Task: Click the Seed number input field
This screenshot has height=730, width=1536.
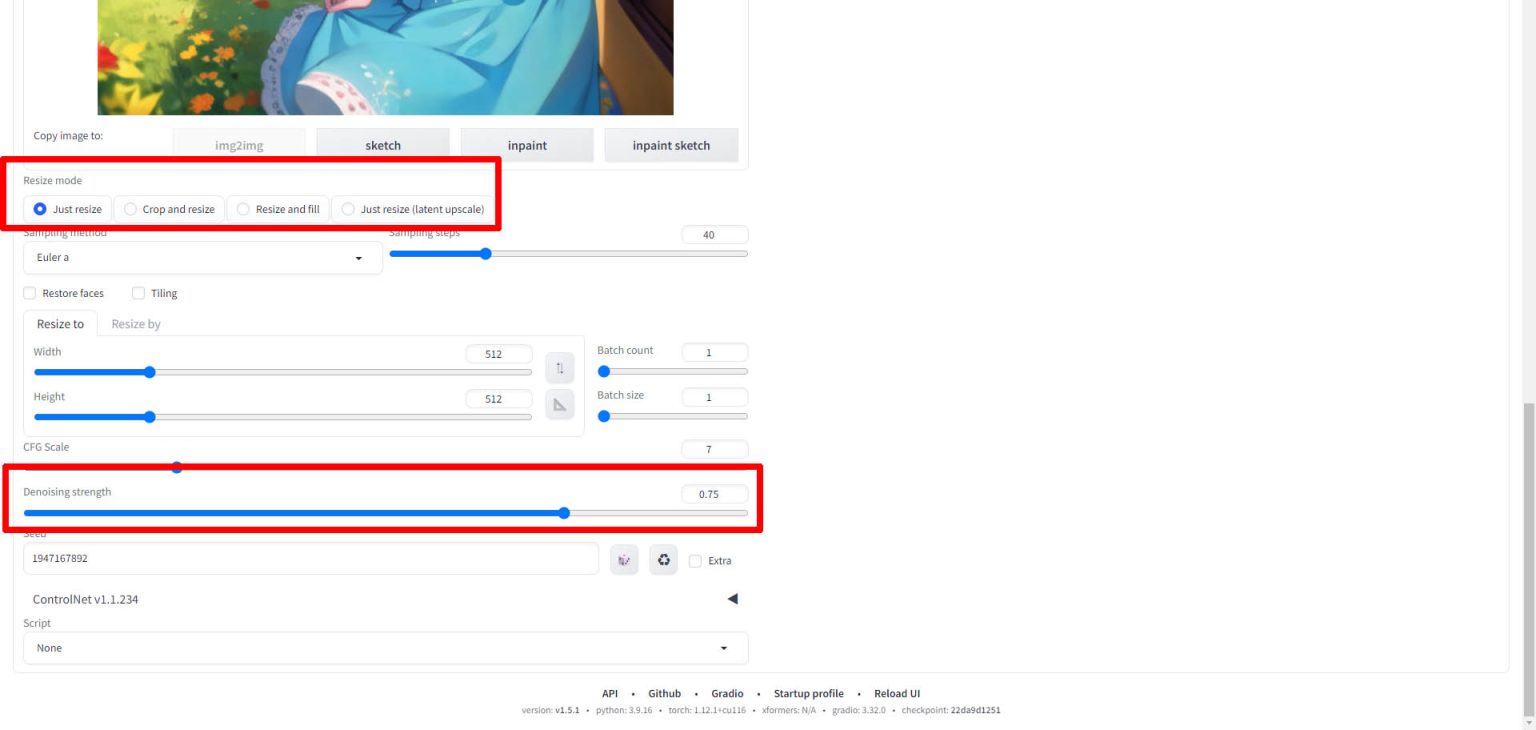Action: click(310, 559)
